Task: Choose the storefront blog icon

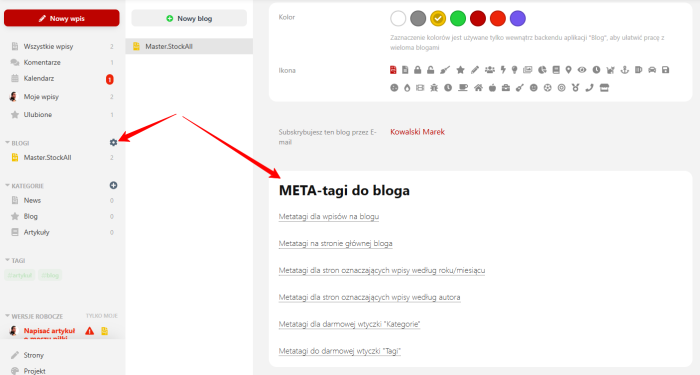Action: [604, 88]
